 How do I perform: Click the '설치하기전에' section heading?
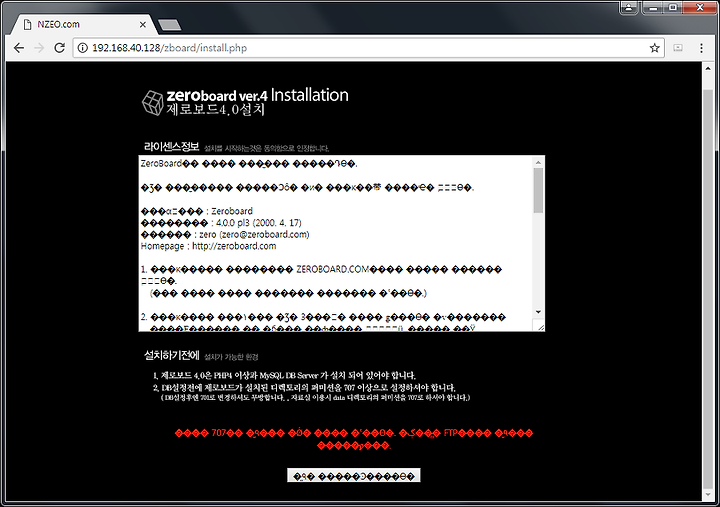pyautogui.click(x=172, y=355)
